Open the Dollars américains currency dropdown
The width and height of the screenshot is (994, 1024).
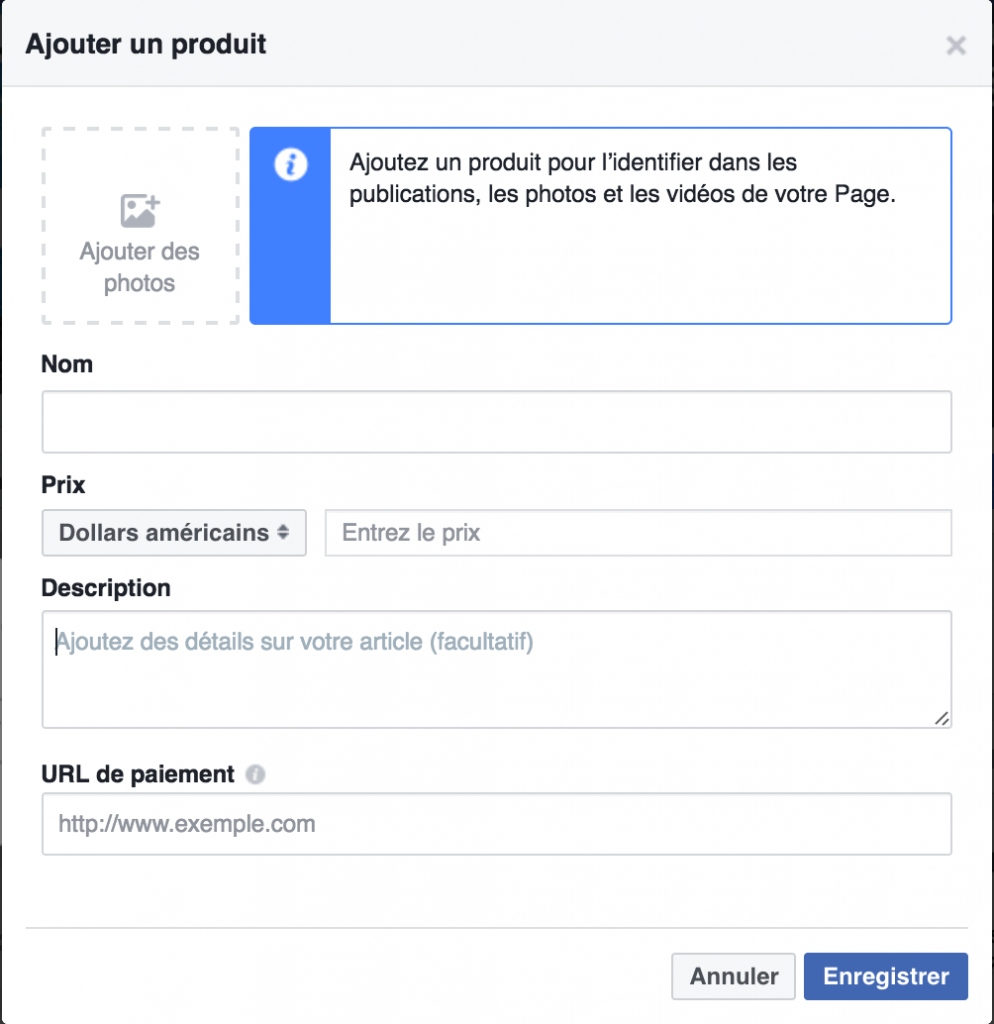tap(173, 533)
